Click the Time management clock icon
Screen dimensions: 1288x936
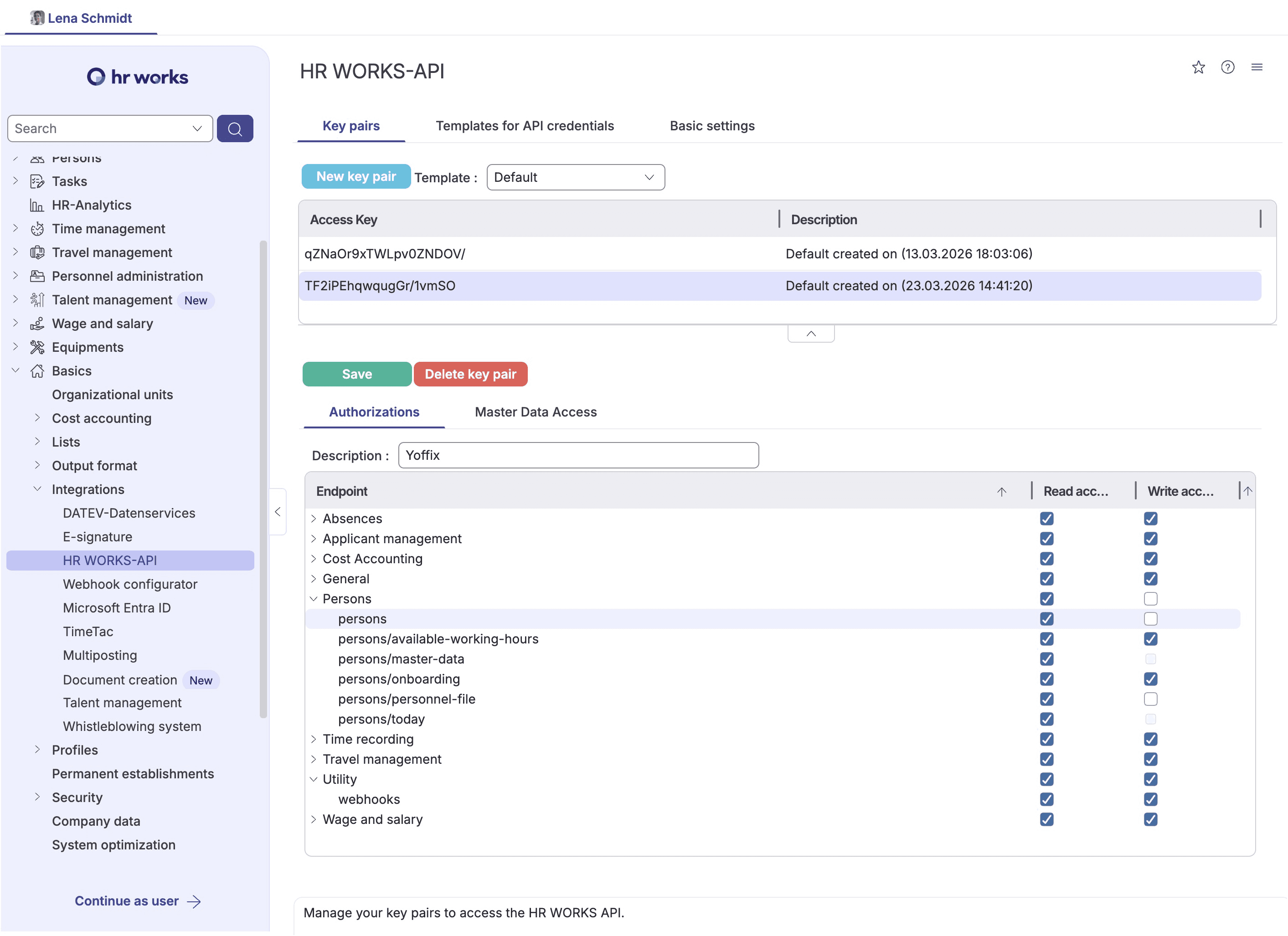coord(37,229)
